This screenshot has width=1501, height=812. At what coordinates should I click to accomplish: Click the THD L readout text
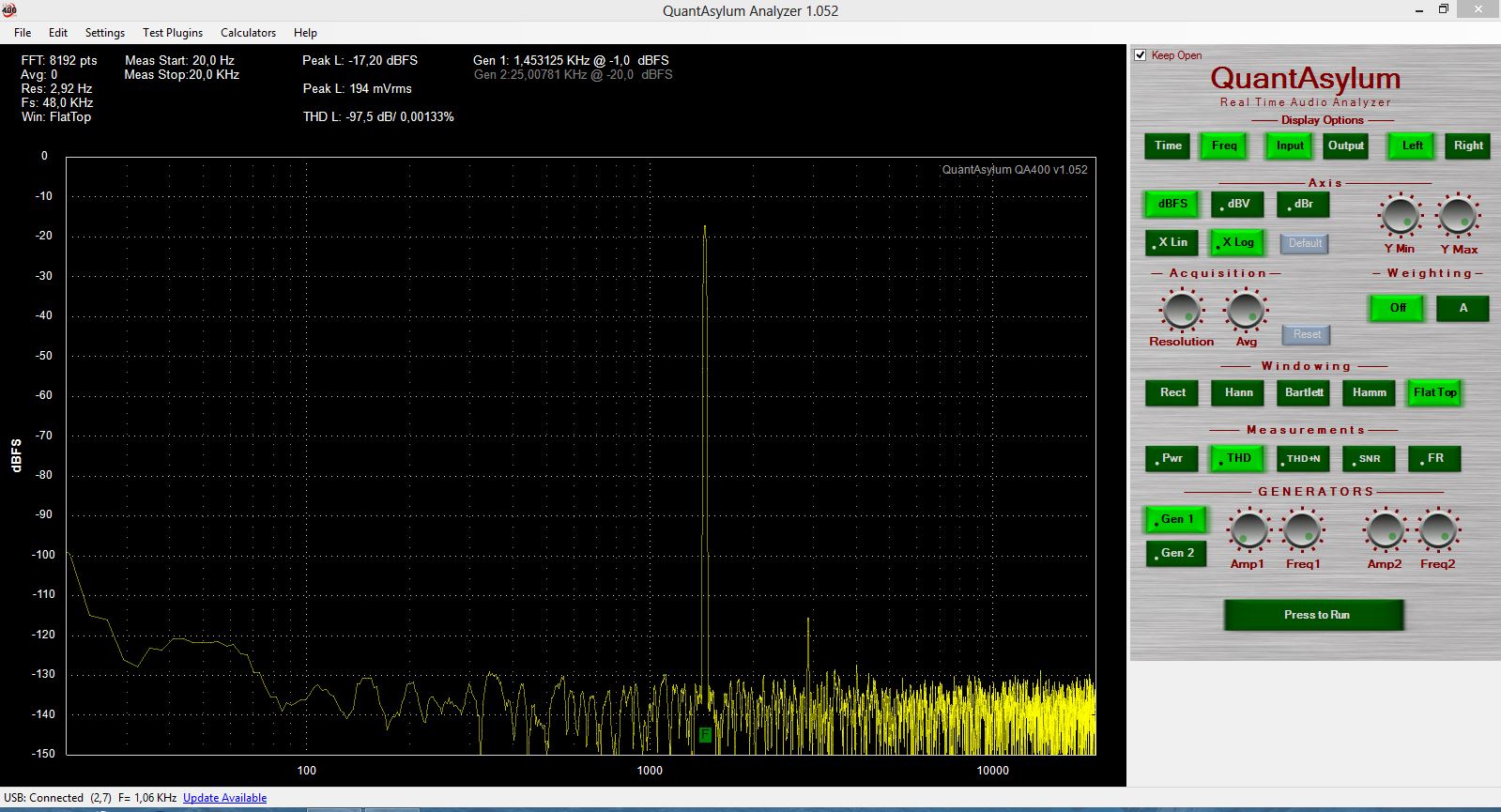tap(378, 116)
